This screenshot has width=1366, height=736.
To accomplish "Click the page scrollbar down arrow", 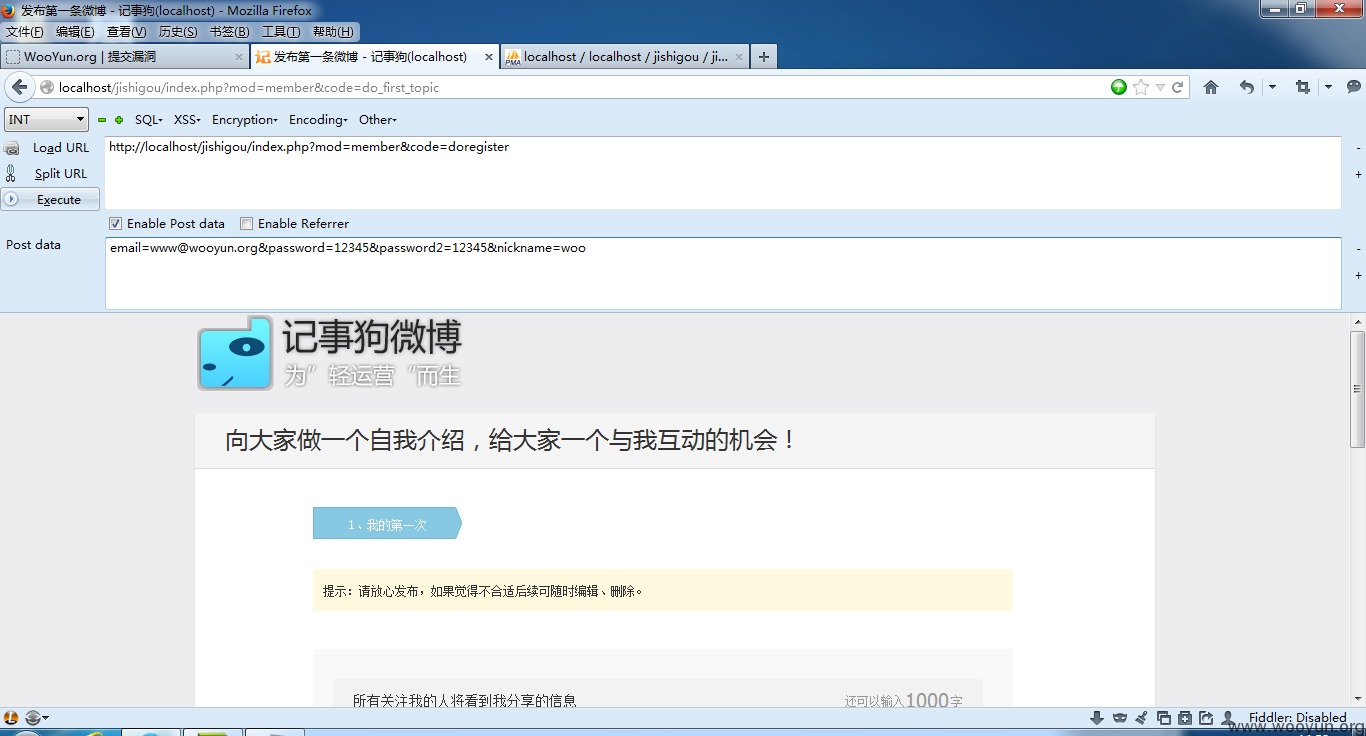I will [x=1357, y=699].
